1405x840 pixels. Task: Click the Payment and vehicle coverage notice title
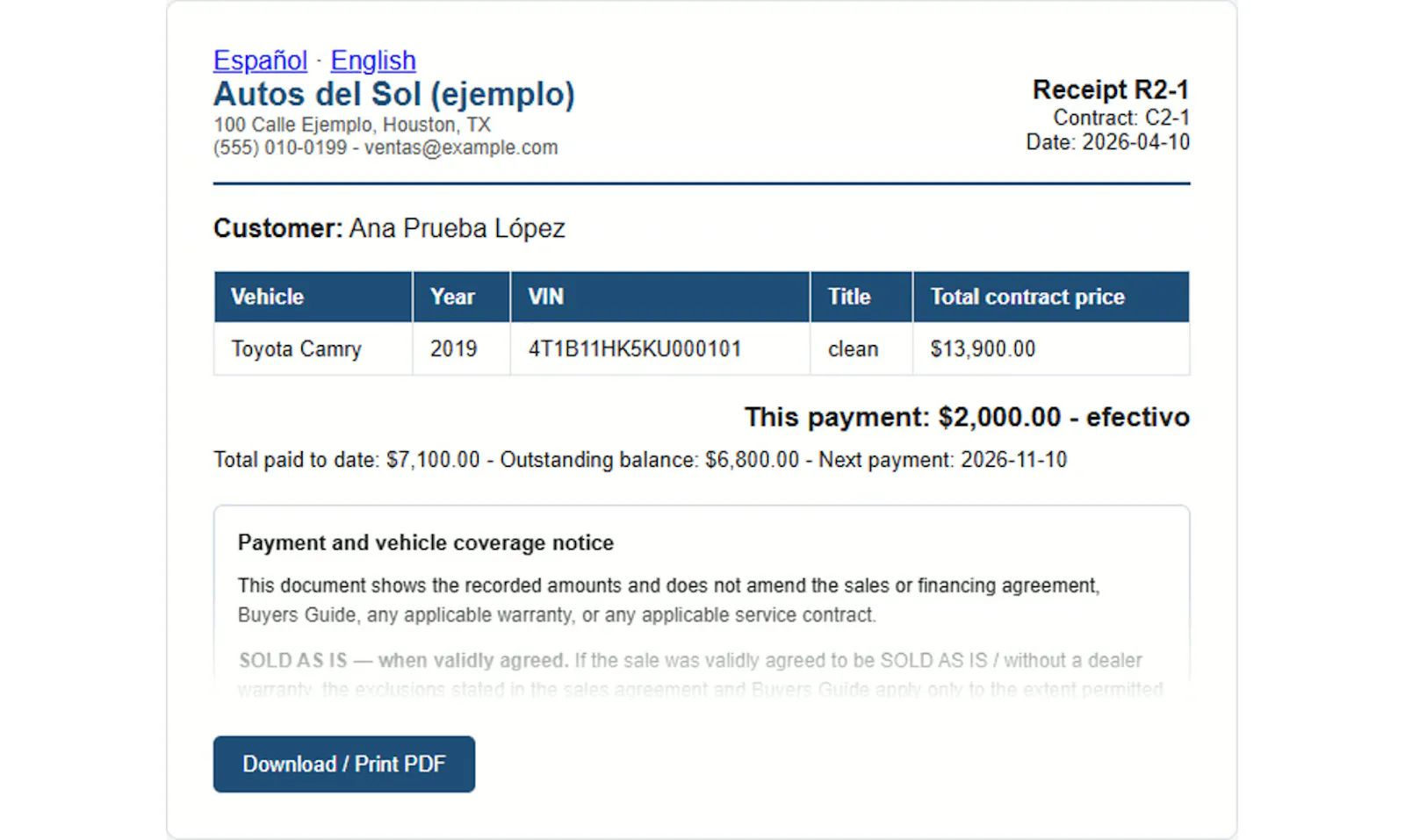[x=426, y=542]
